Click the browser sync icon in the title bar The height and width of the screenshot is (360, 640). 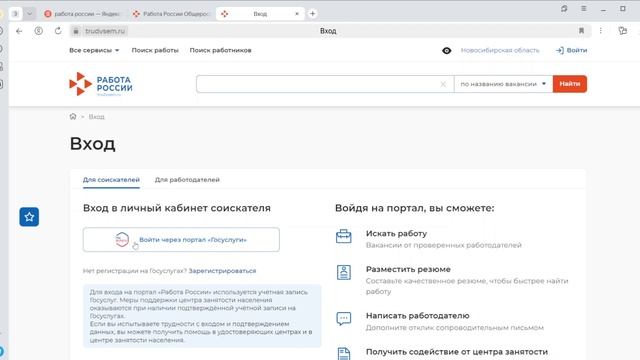(564, 9)
